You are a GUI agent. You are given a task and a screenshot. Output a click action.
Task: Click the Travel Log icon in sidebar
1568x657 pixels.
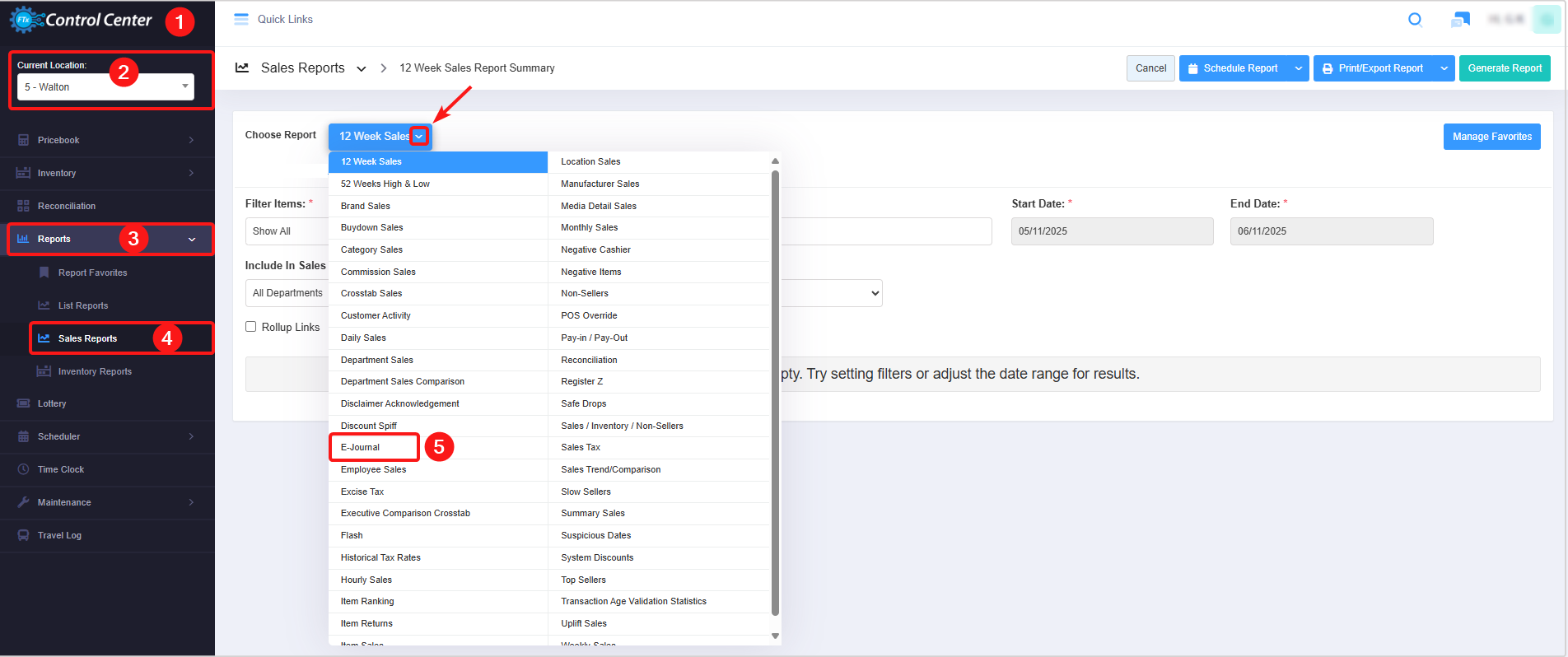tap(23, 535)
